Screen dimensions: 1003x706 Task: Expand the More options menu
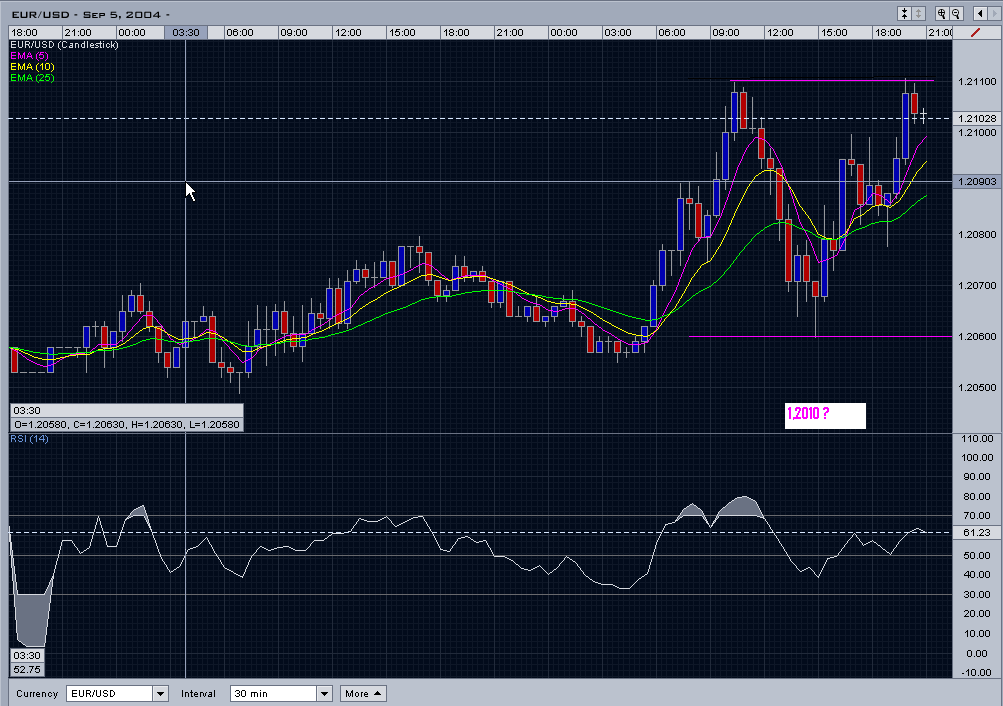362,692
